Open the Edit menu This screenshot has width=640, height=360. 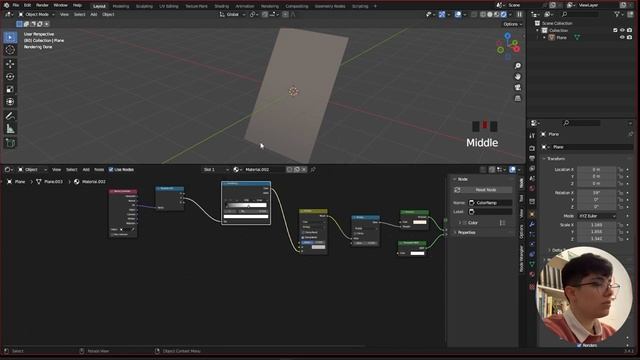coord(27,5)
